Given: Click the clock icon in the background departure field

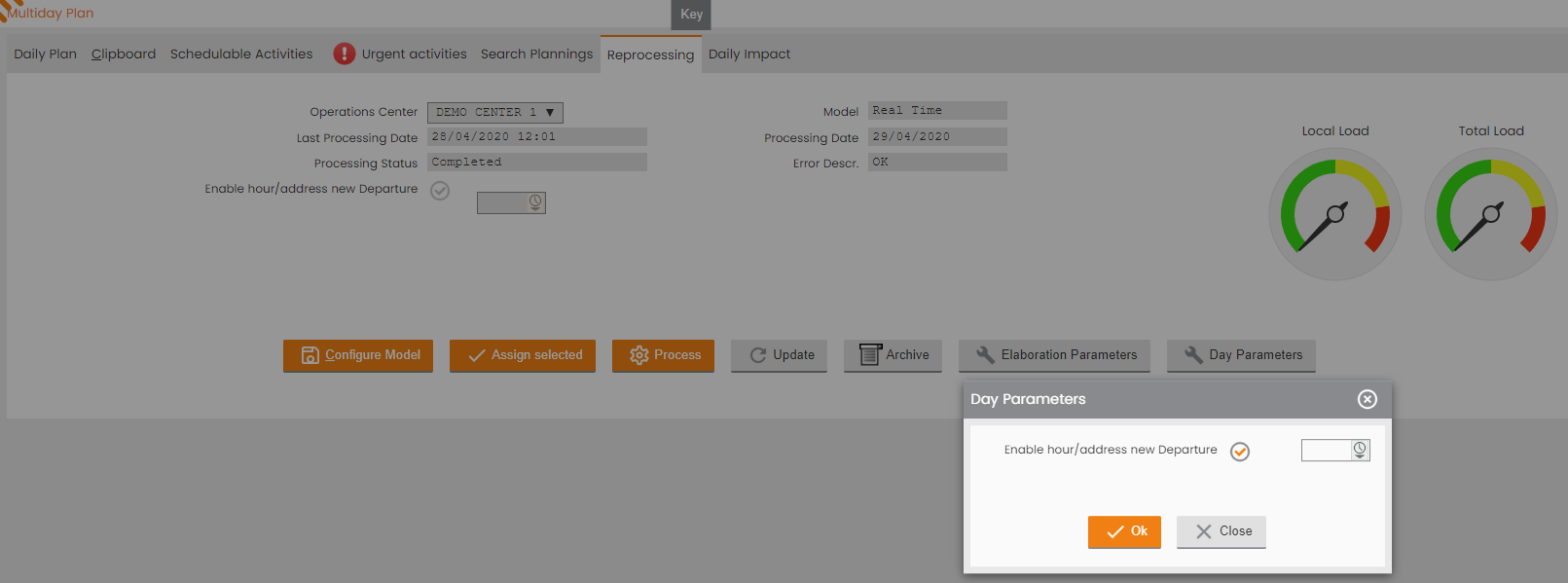Looking at the screenshot, I should pyautogui.click(x=535, y=202).
